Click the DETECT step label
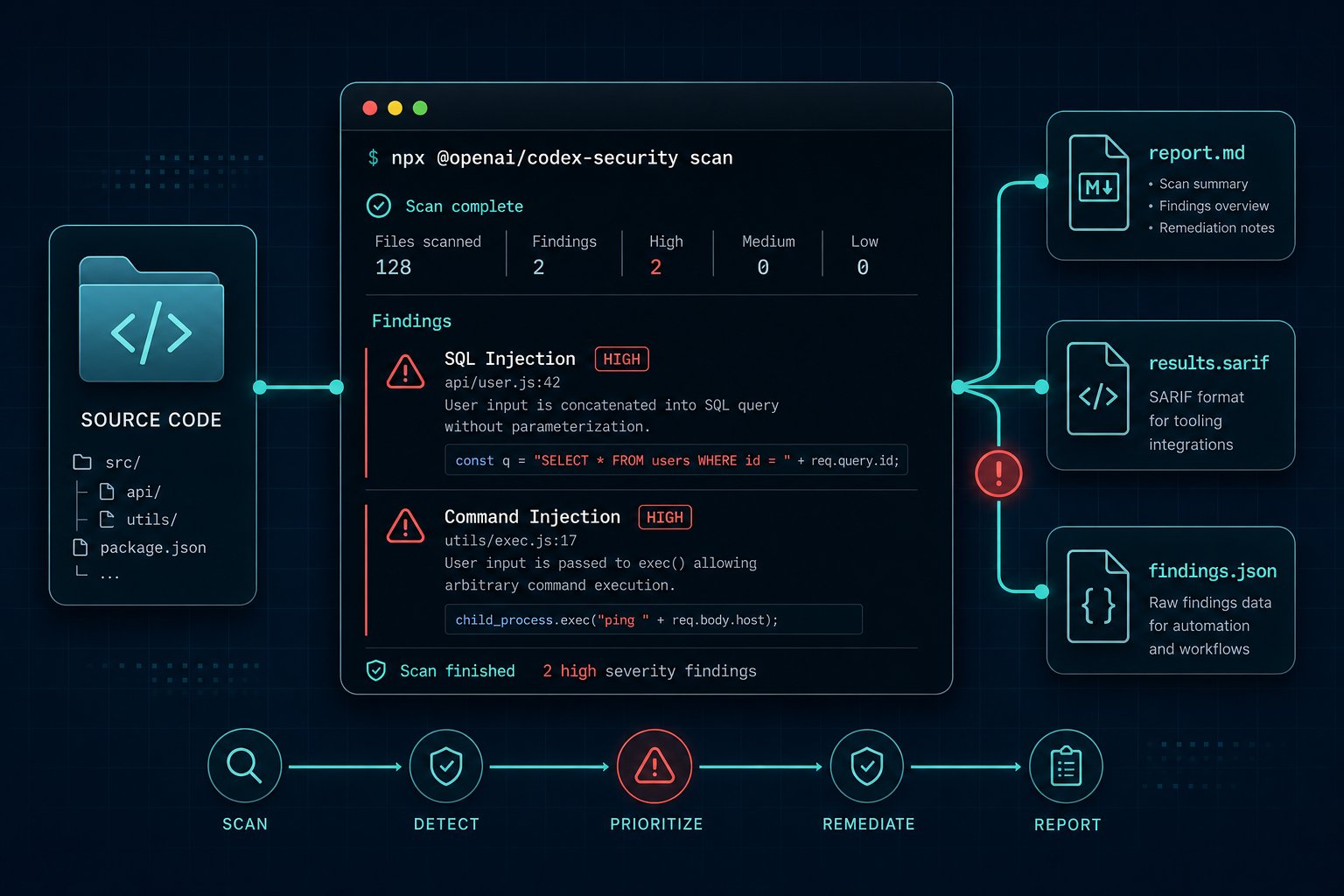The image size is (1344, 896). coord(446,824)
